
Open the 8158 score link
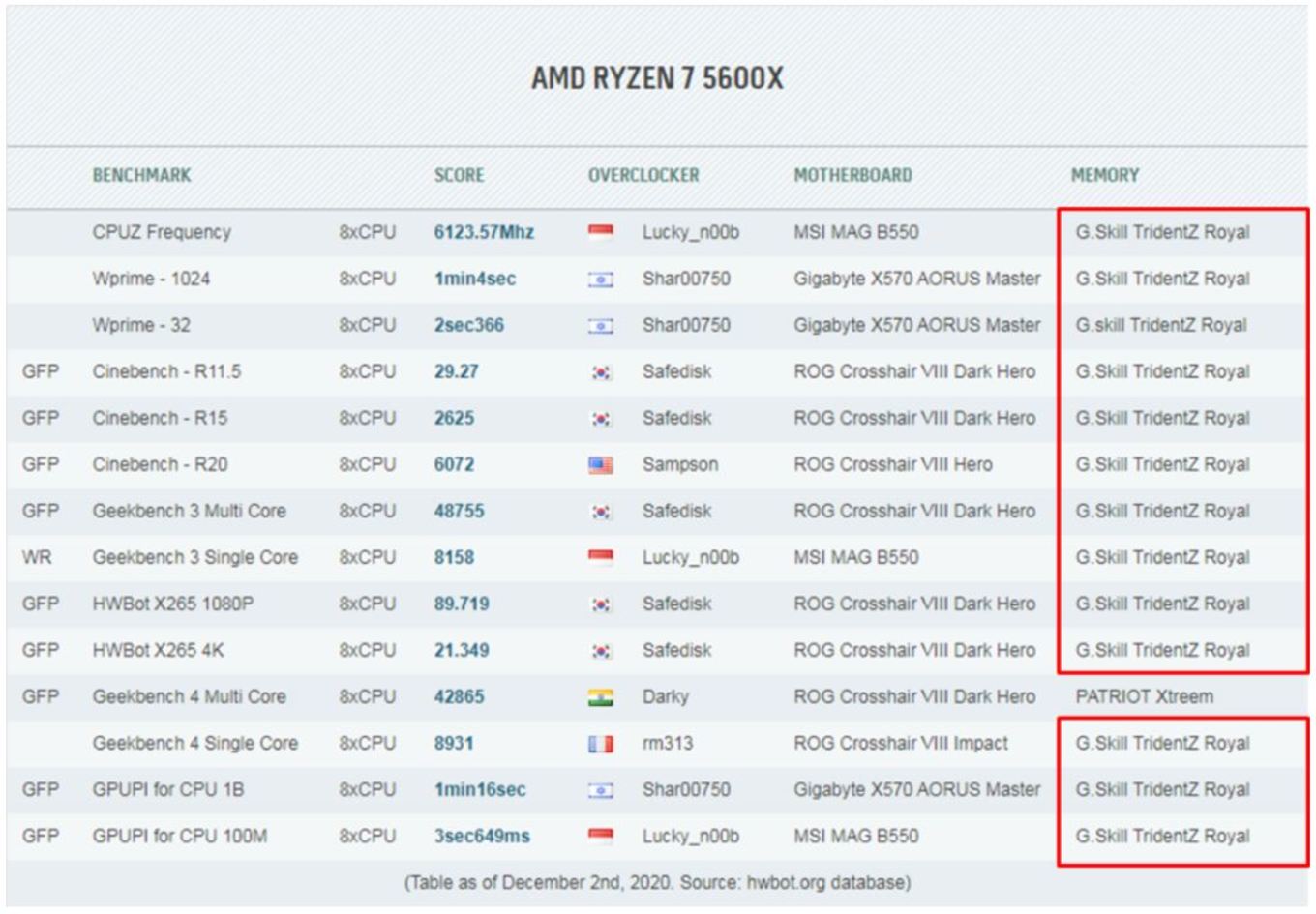click(x=454, y=557)
